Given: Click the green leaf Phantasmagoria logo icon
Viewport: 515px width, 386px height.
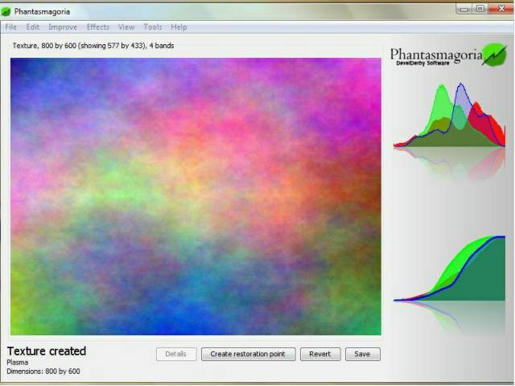Looking at the screenshot, I should [x=494, y=55].
